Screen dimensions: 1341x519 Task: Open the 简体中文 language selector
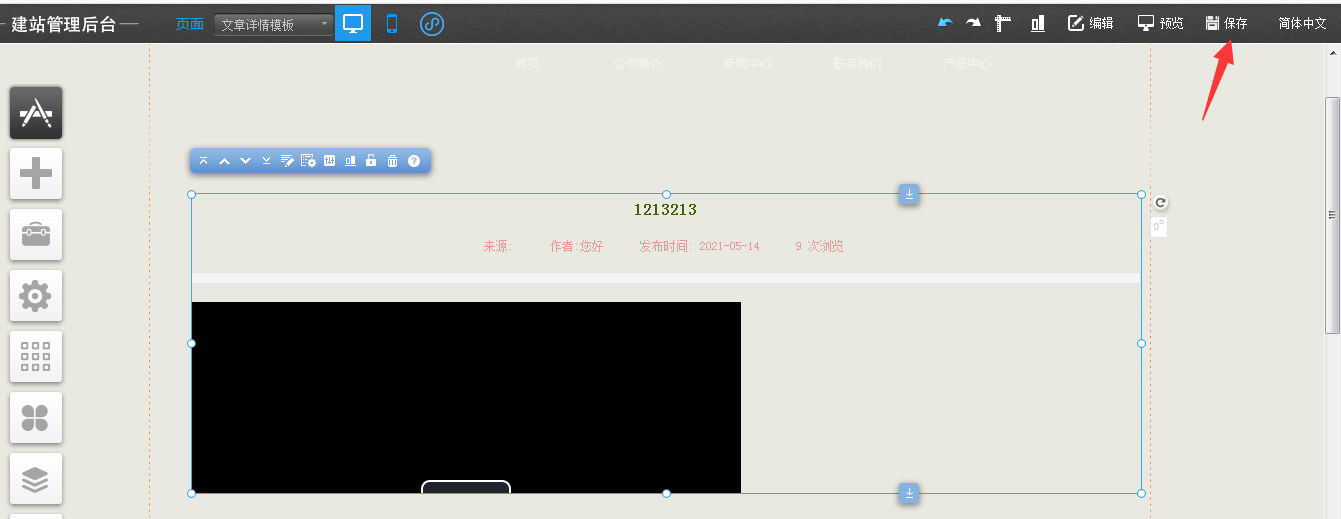click(x=1302, y=23)
